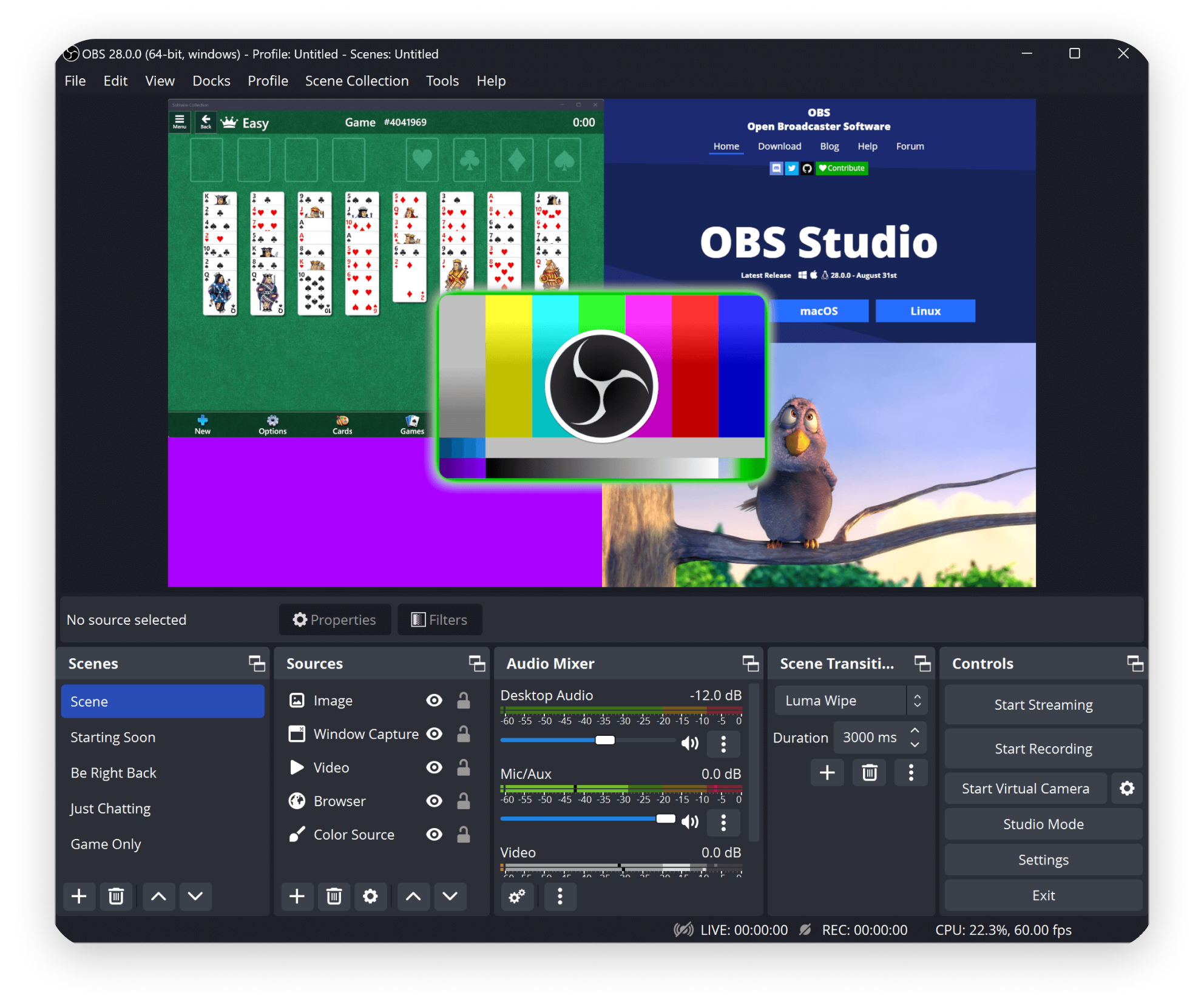Click Start Streaming button
This screenshot has height=1007, width=1204.
(x=1043, y=704)
